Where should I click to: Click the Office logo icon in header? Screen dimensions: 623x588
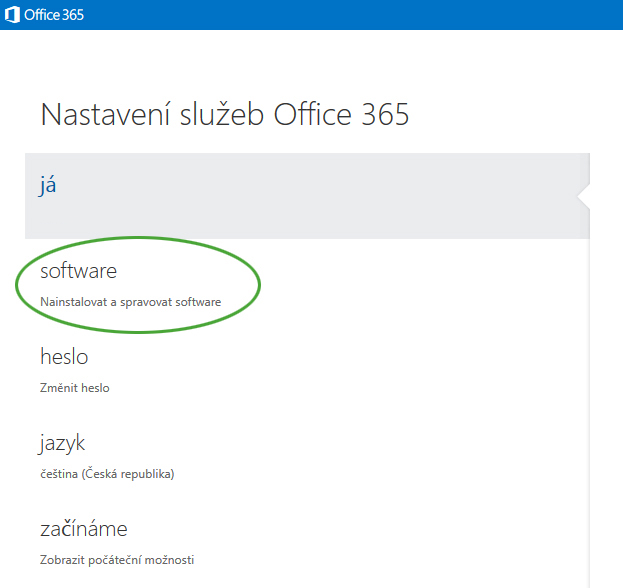(x=13, y=14)
